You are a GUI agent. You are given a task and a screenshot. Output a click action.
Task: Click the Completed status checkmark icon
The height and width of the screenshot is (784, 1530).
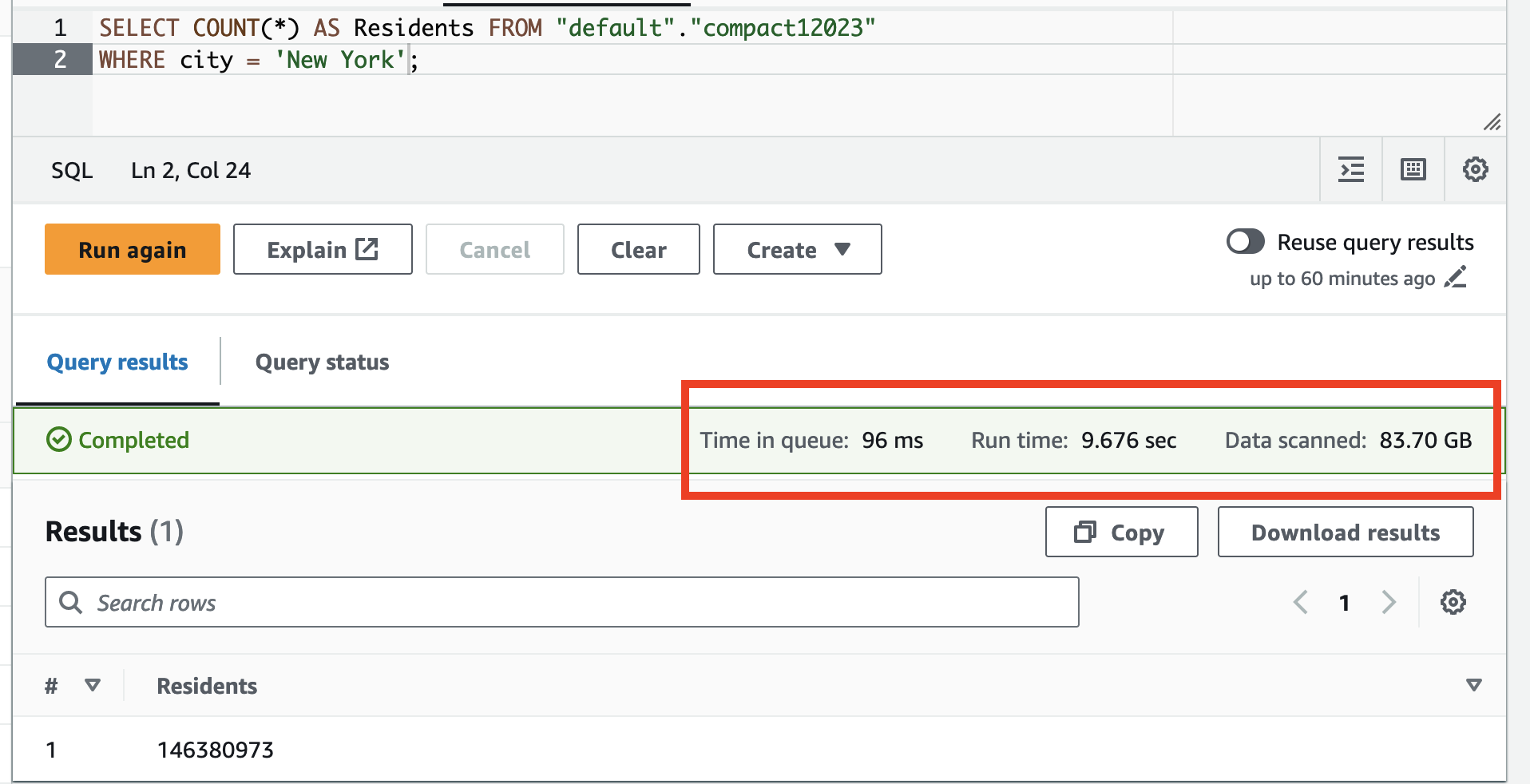tap(57, 440)
